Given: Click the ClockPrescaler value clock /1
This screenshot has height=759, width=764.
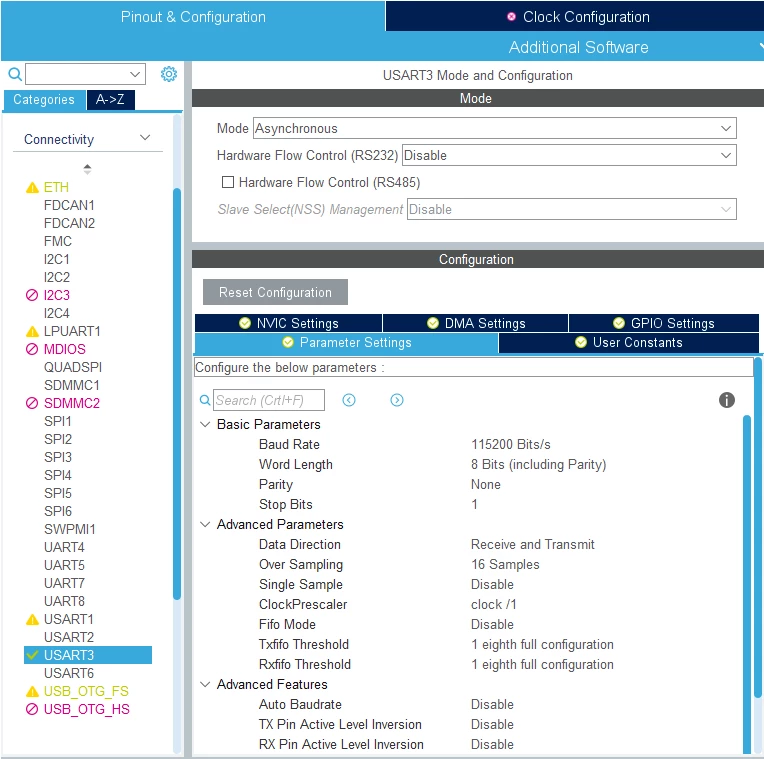Looking at the screenshot, I should [494, 604].
